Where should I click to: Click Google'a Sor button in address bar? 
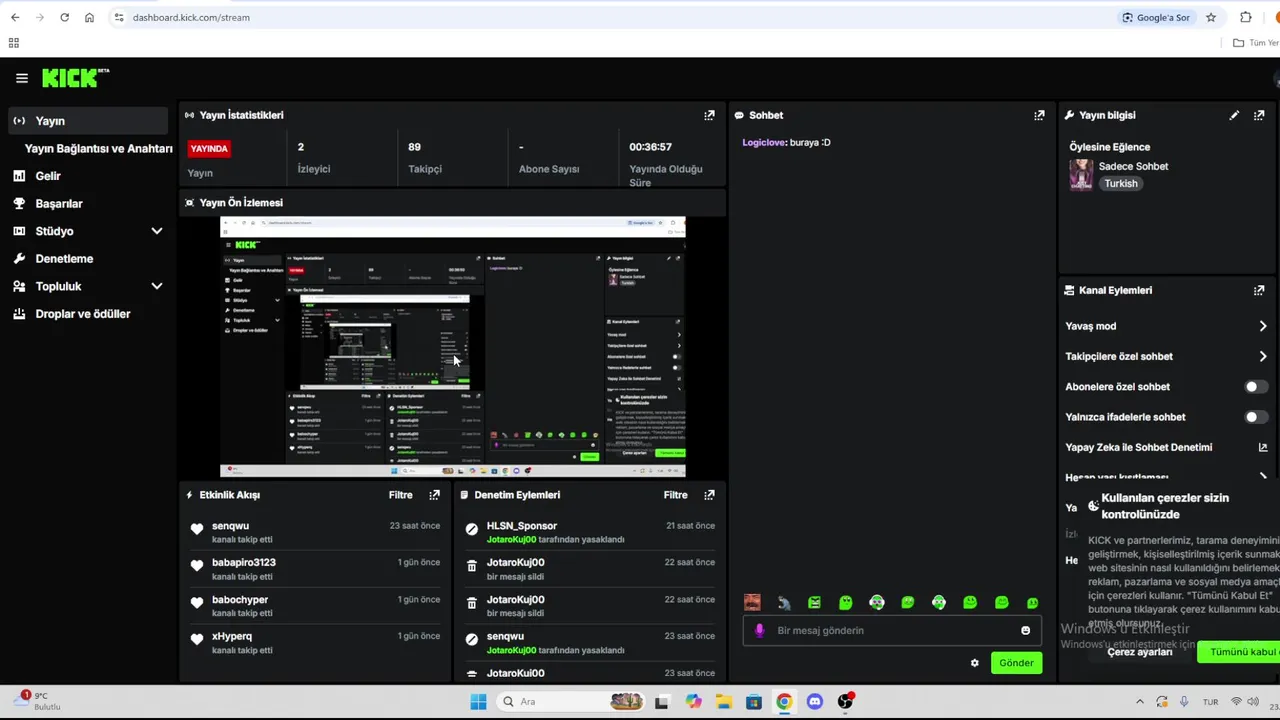(x=1157, y=17)
